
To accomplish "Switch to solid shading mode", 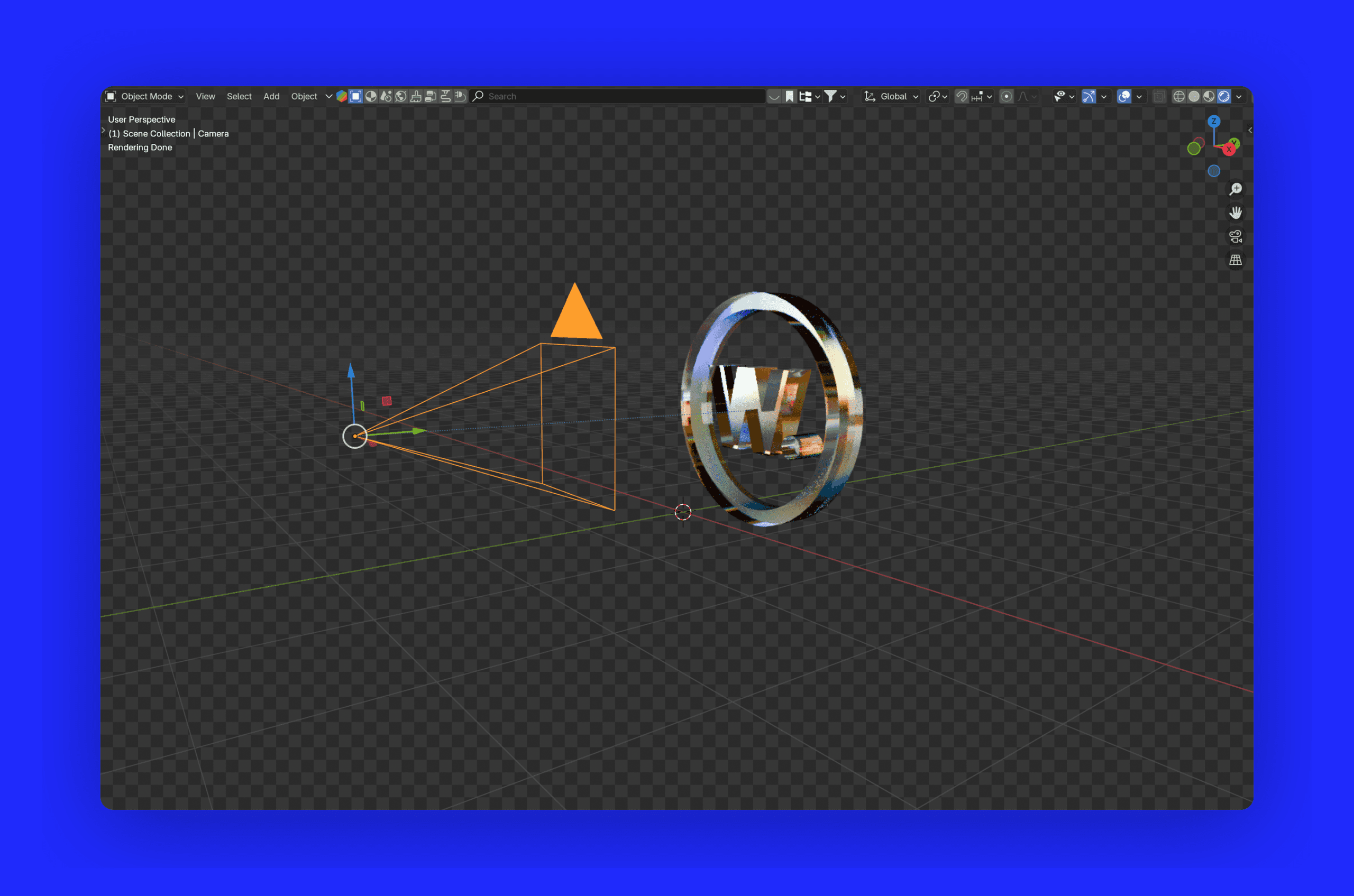I will 1194,97.
